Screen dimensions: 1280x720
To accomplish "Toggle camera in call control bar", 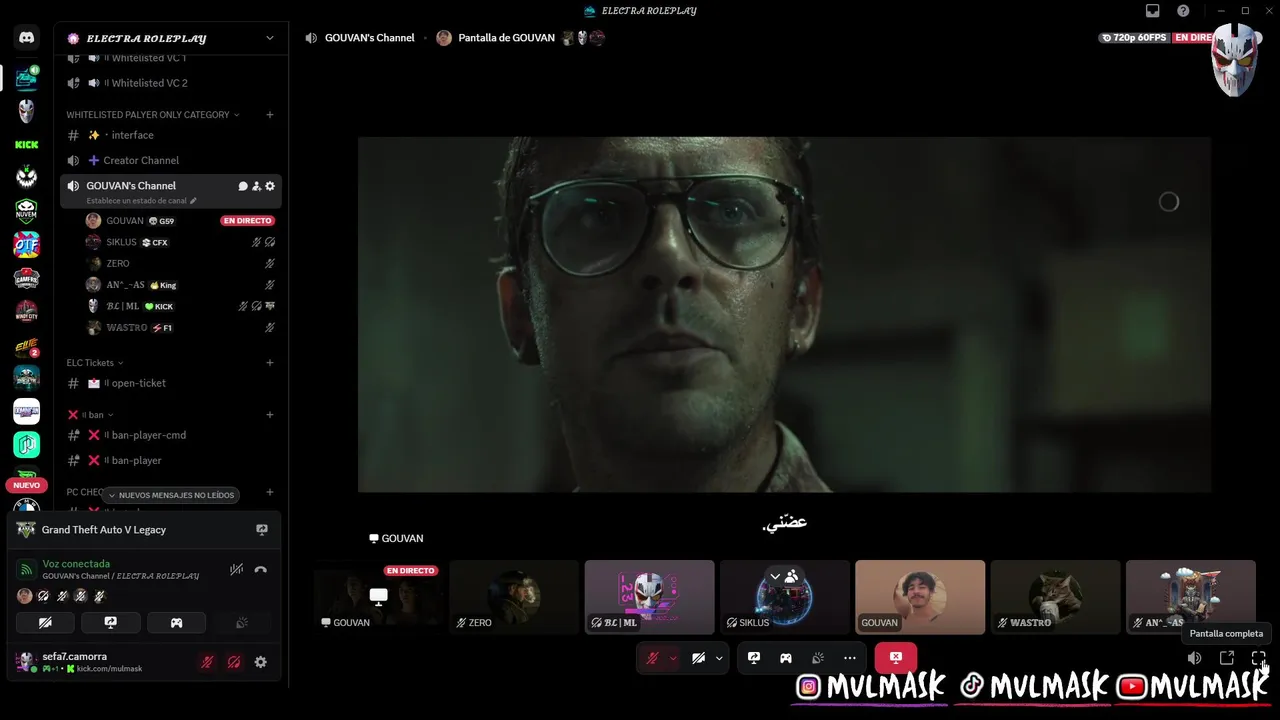I will (x=698, y=658).
